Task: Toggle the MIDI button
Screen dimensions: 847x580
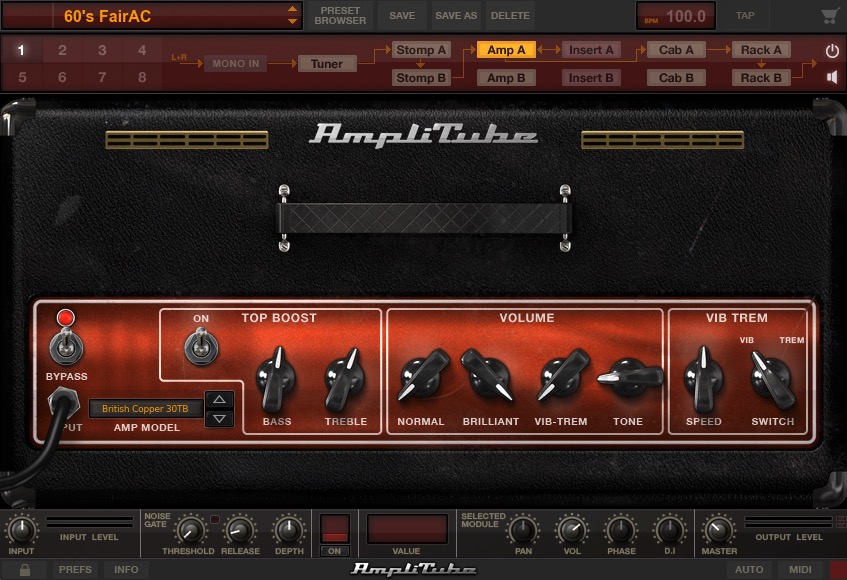Action: pos(800,569)
